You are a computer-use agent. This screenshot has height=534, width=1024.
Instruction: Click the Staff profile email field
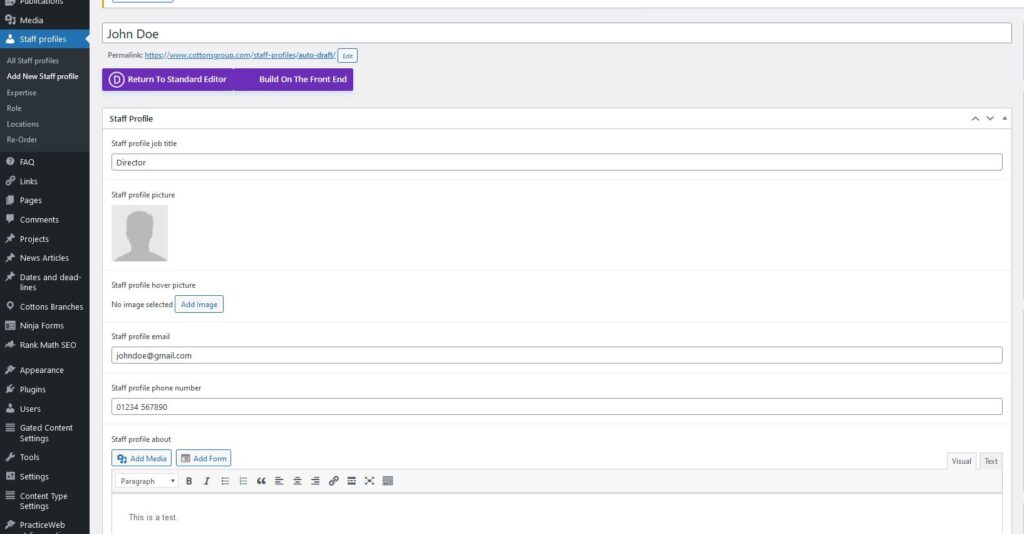(556, 355)
